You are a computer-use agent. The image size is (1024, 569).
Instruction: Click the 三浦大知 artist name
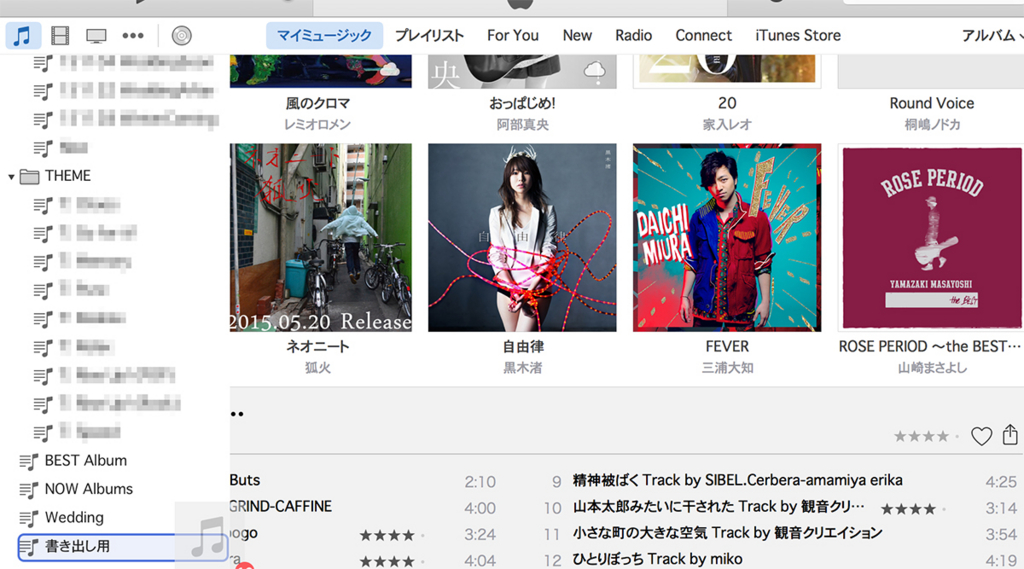point(727,368)
